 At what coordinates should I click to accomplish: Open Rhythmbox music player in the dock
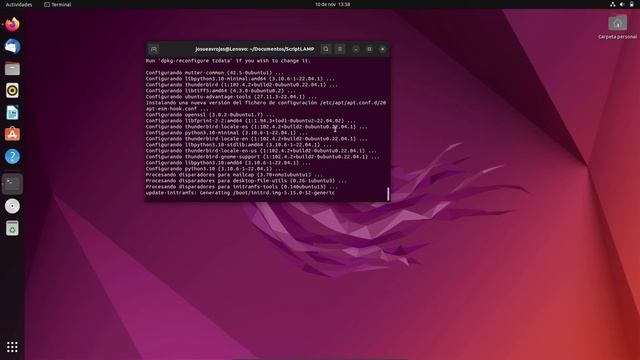pos(12,91)
